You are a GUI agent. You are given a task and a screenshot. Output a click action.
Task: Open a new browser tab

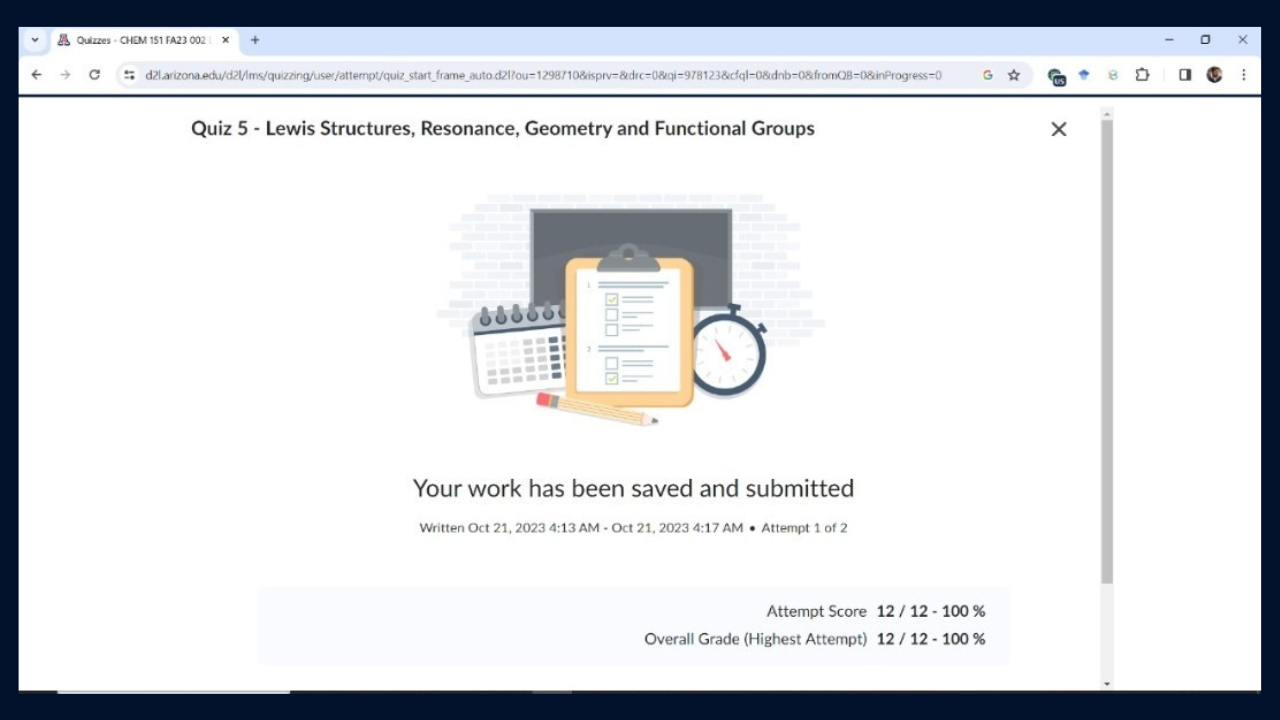point(254,40)
